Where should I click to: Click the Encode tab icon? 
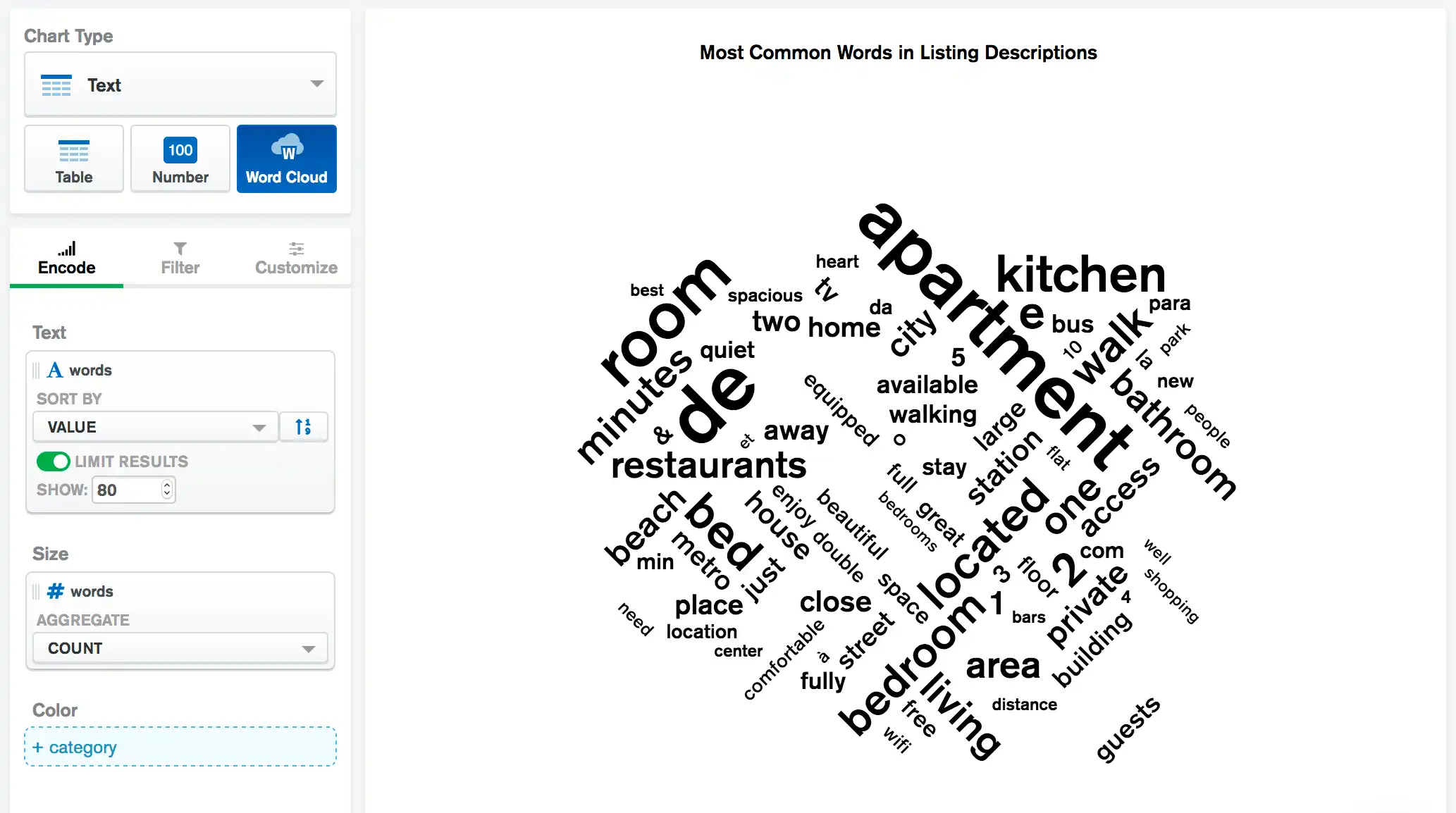click(67, 247)
